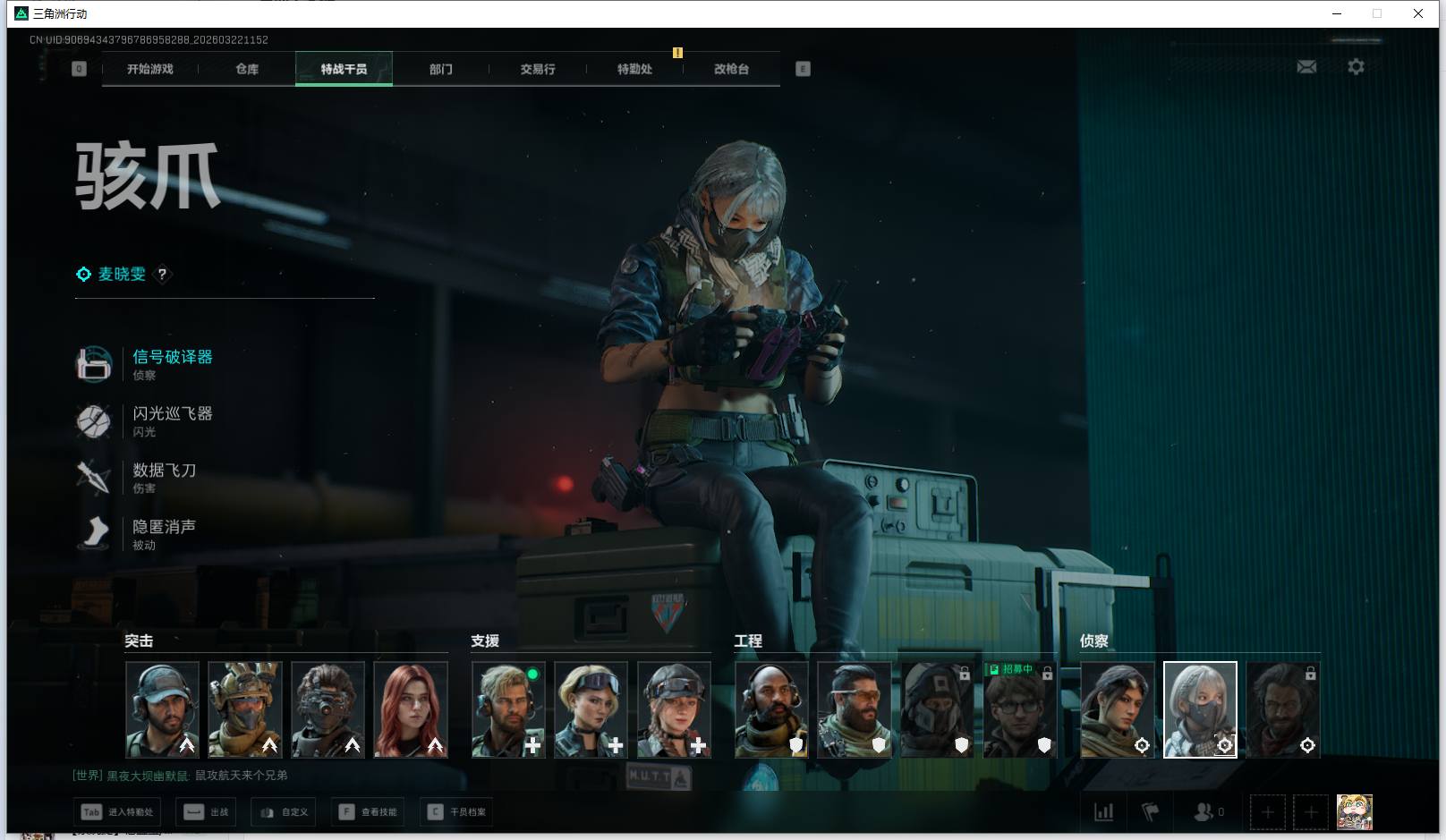Close the 三角洲行动 window
The height and width of the screenshot is (840, 1446).
(1418, 13)
